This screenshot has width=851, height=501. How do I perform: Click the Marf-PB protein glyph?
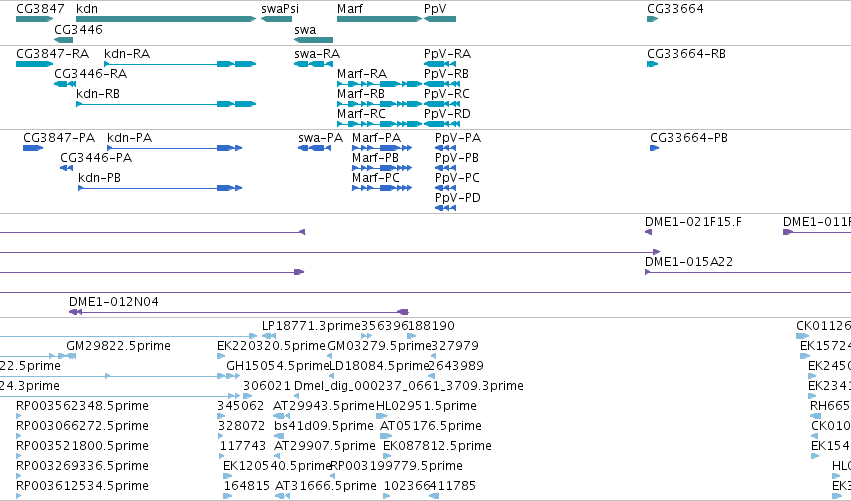pyautogui.click(x=382, y=168)
